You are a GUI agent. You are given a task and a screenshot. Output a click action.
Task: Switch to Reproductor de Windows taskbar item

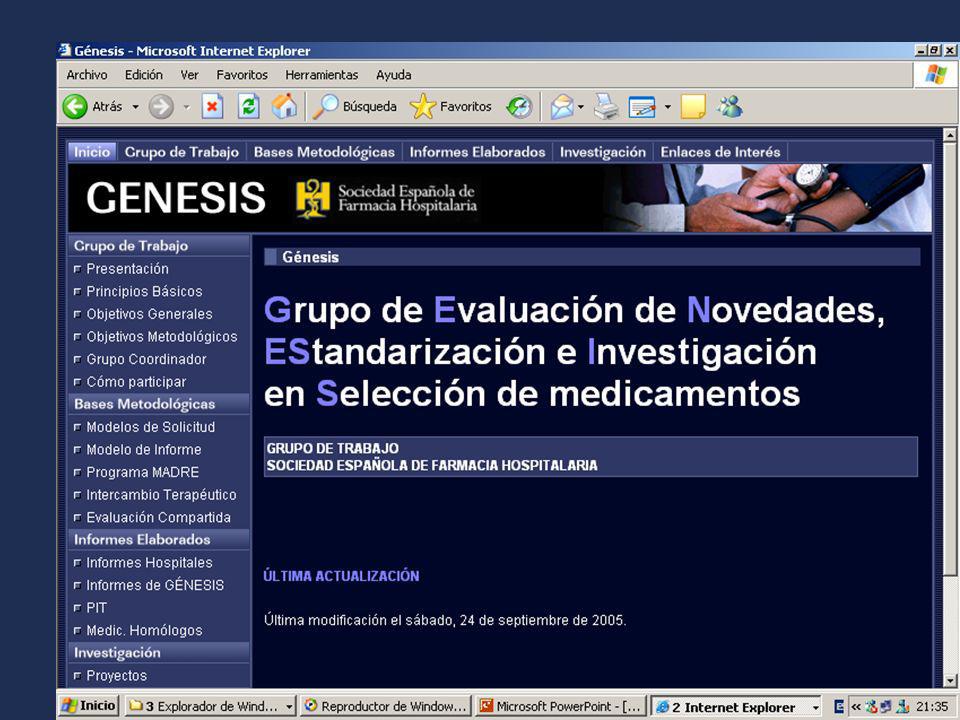coord(386,707)
